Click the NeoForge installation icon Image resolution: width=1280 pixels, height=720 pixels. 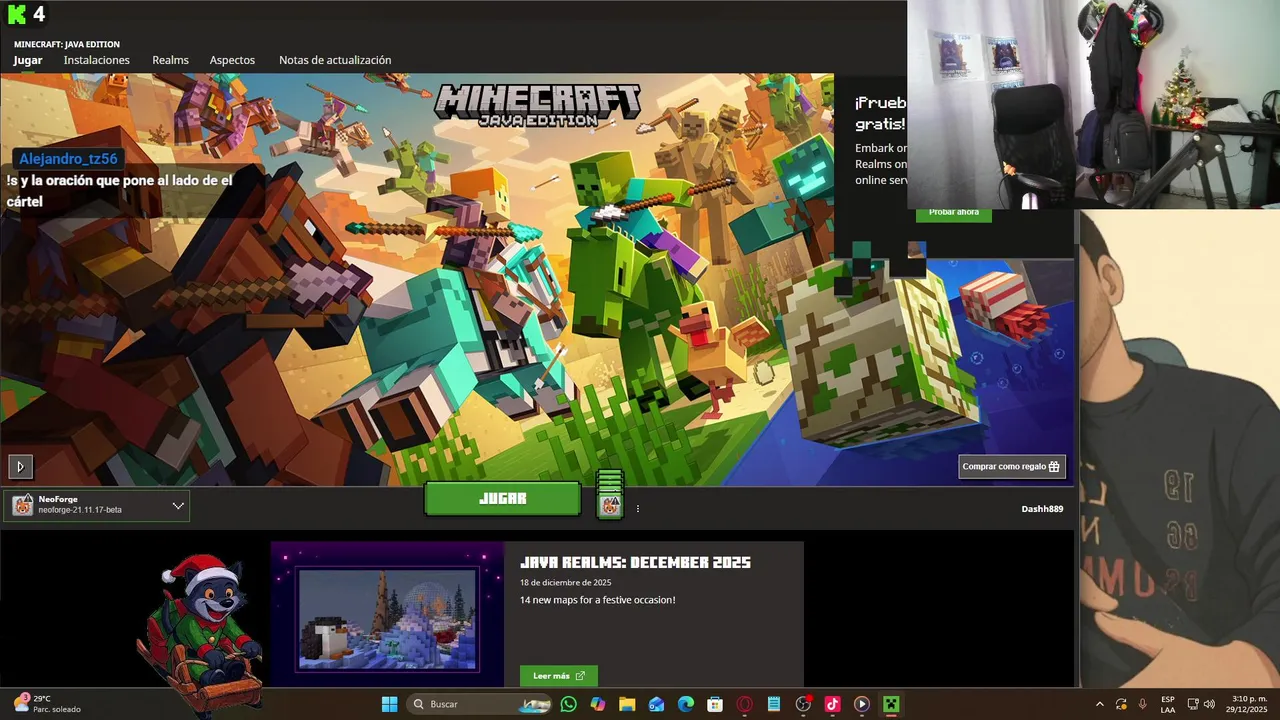coord(22,506)
